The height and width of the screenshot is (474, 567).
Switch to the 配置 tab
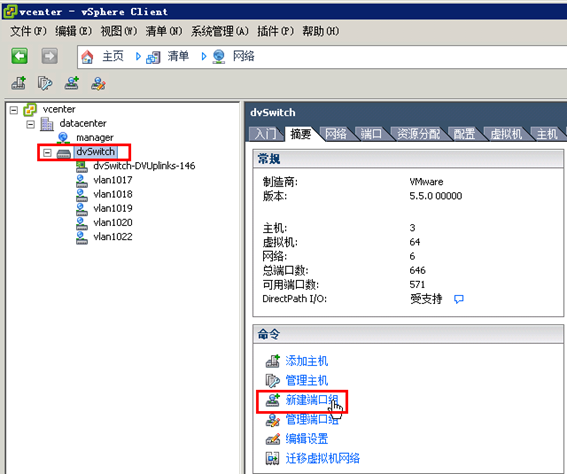464,134
